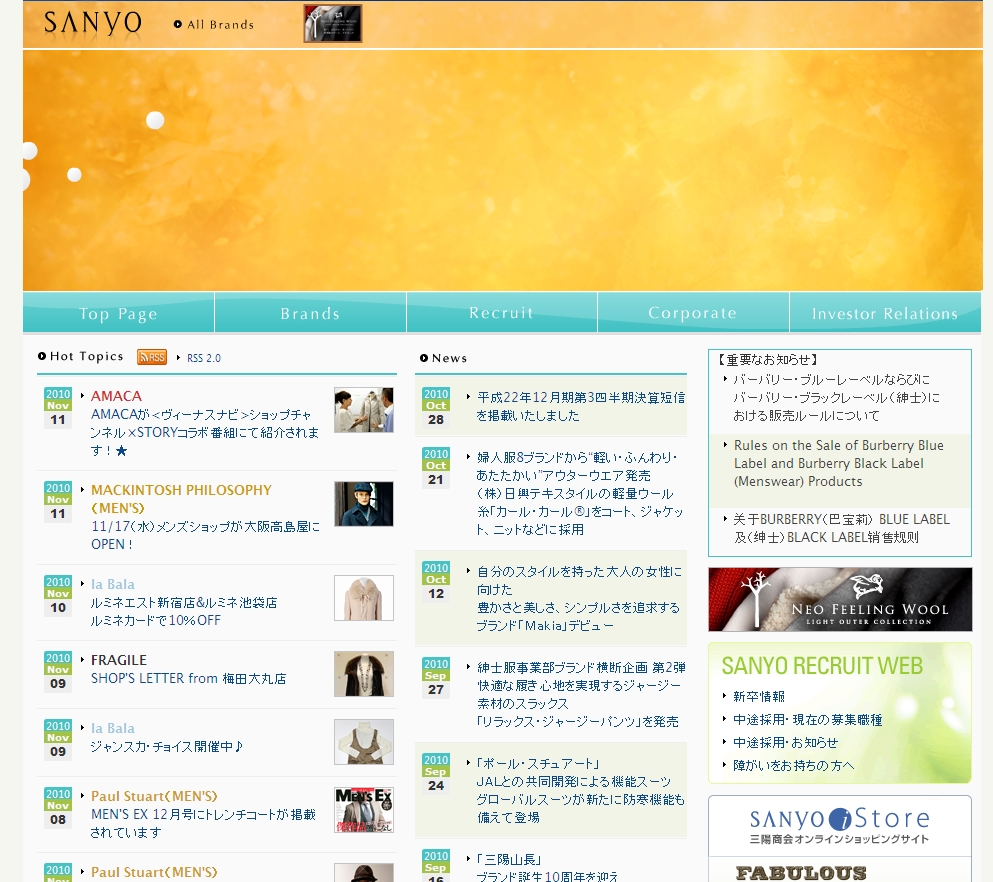Open la Bala Nov 10 topic title
Screen dimensions: 993x882
(x=113, y=584)
